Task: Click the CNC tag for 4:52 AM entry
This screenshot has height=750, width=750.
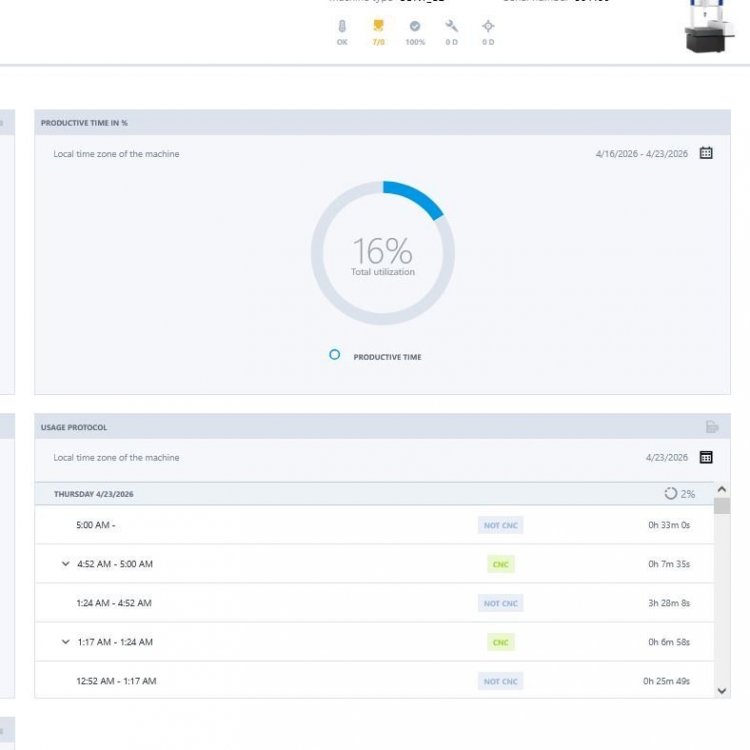Action: [x=500, y=564]
